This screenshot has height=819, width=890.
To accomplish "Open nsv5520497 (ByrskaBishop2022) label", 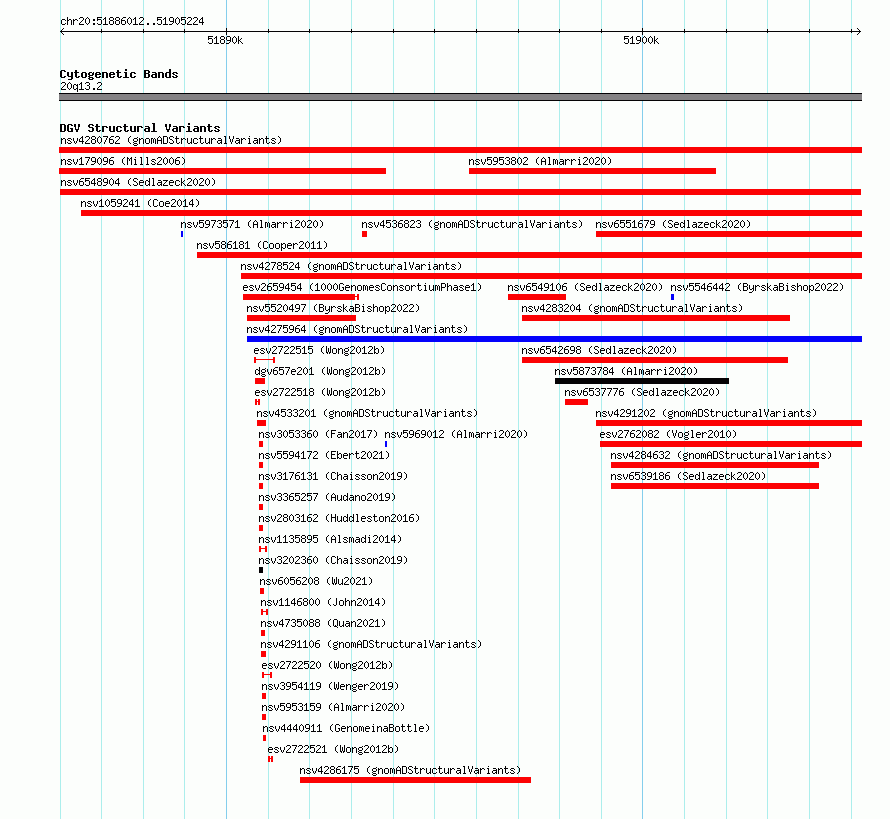I will pyautogui.click(x=333, y=308).
